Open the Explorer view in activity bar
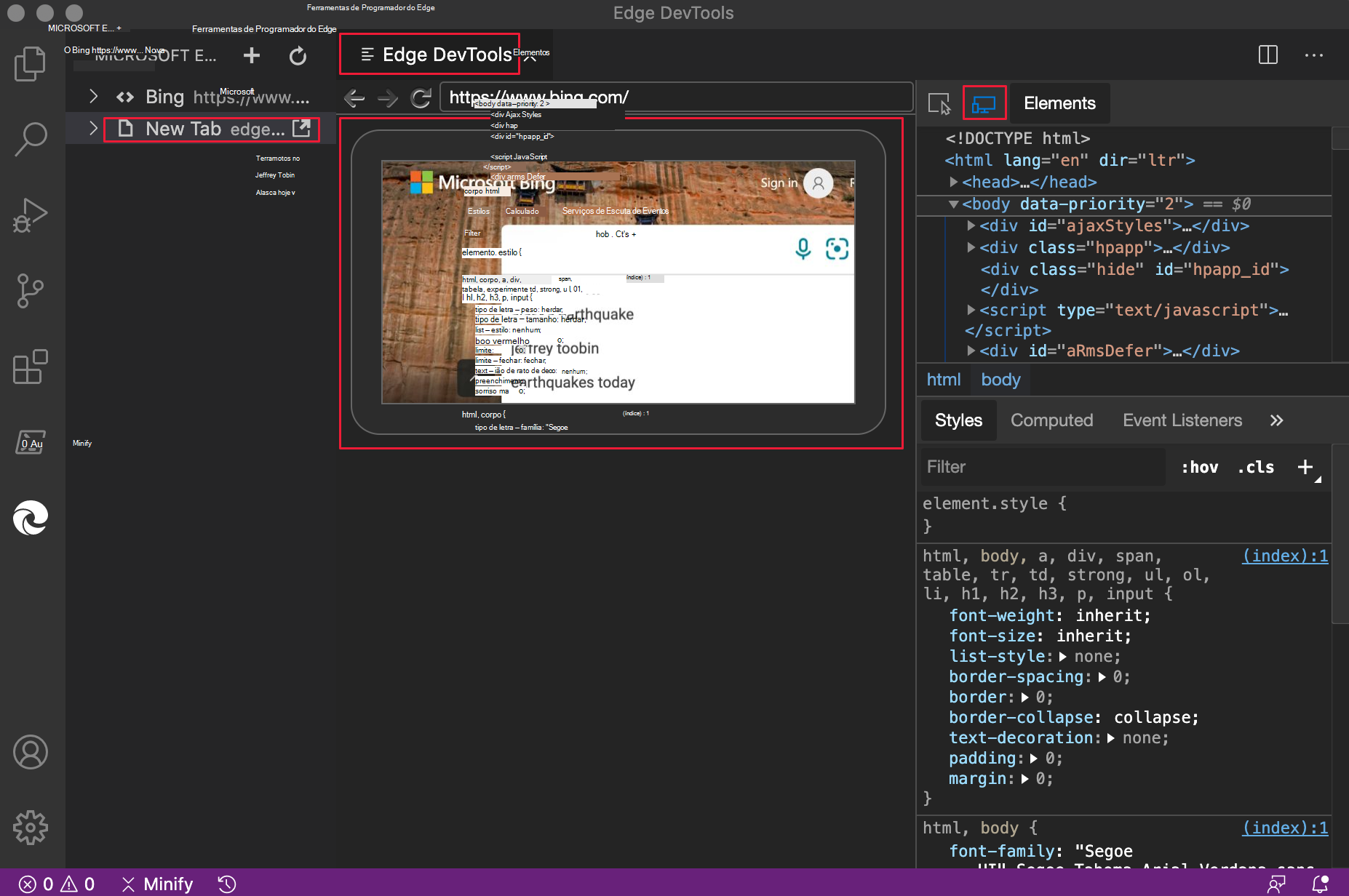Screen dimensions: 1349x896 30,64
